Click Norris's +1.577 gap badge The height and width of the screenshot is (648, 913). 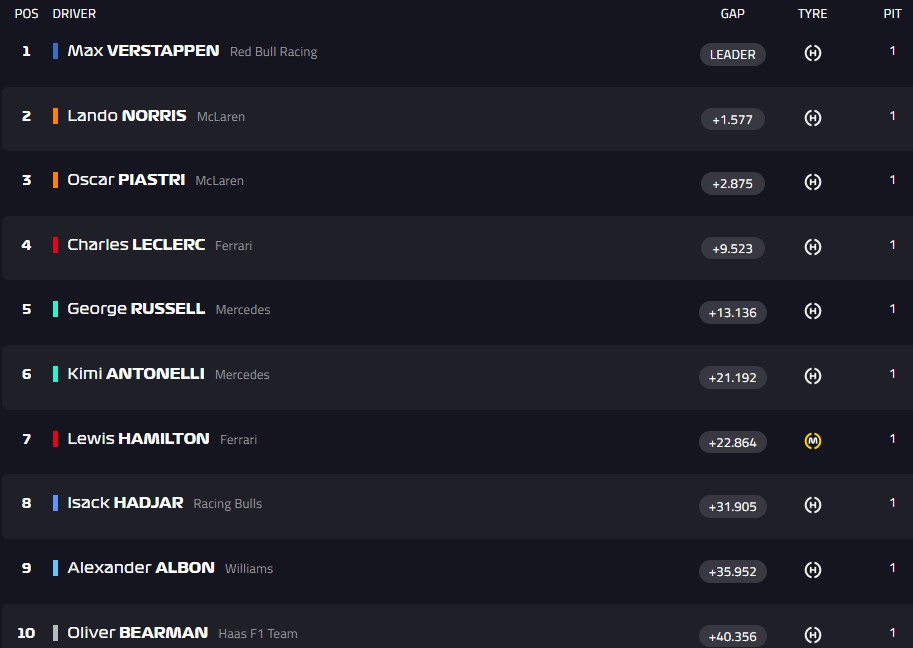733,119
